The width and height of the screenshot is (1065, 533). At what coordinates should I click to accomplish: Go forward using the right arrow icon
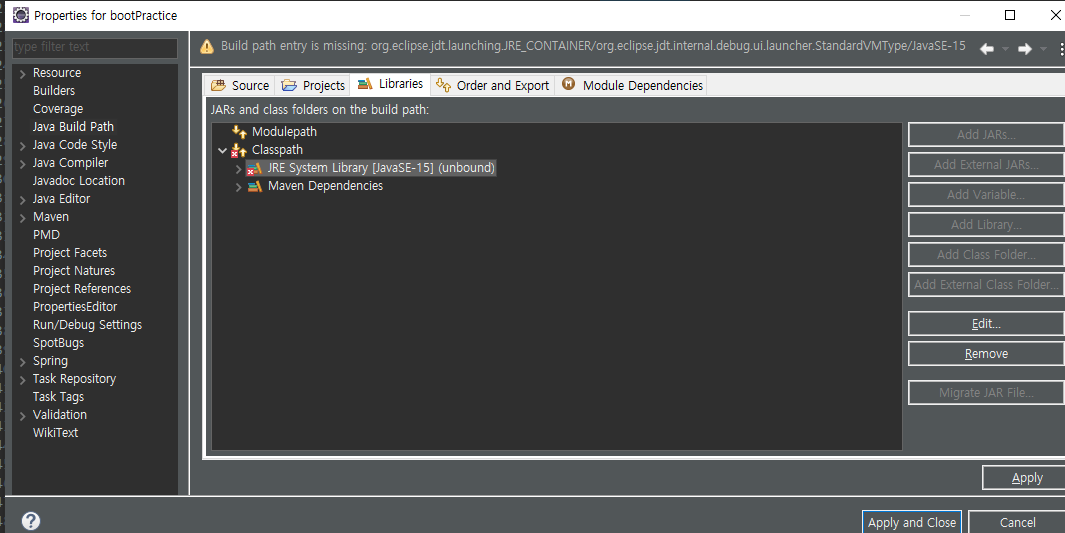(1025, 49)
